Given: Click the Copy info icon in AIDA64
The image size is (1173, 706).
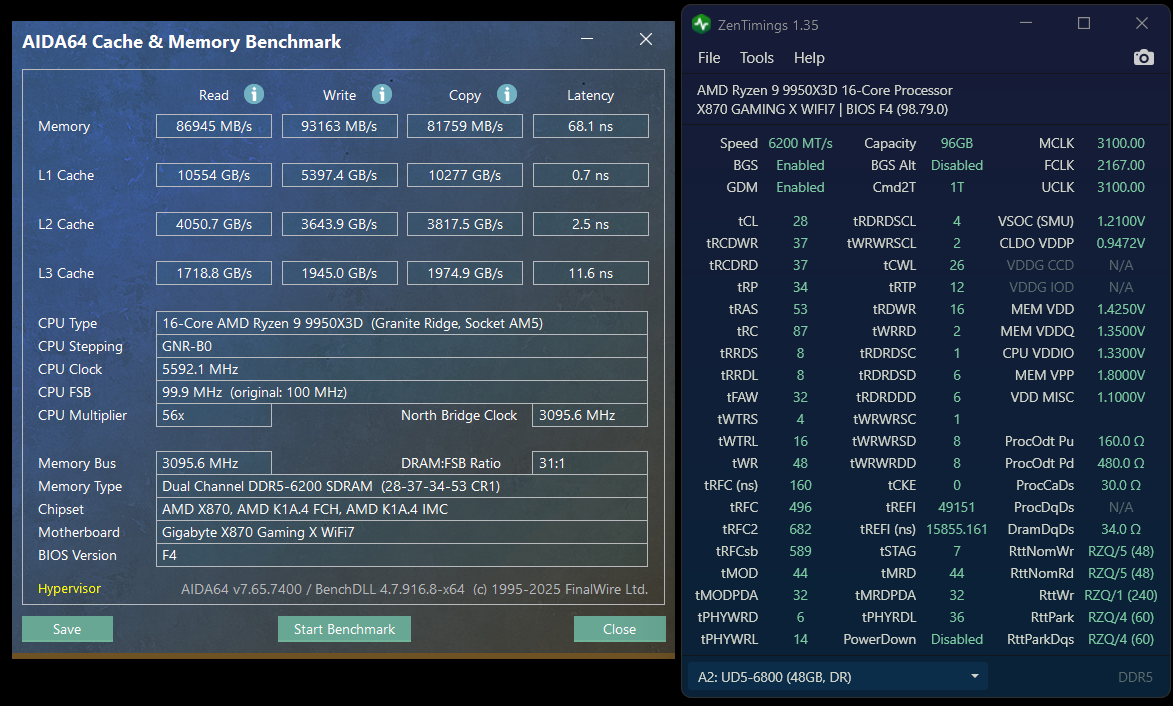Looking at the screenshot, I should tap(507, 94).
